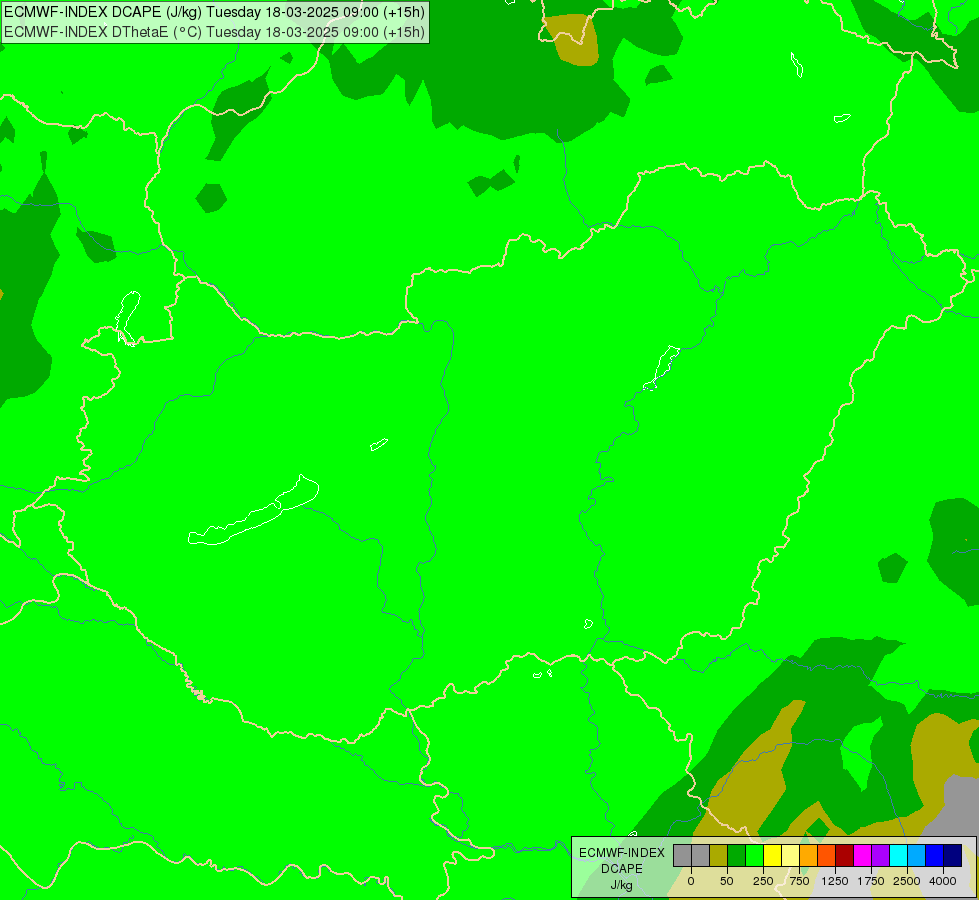Select the pure yellow legend swatch
This screenshot has width=979, height=900.
[772, 856]
